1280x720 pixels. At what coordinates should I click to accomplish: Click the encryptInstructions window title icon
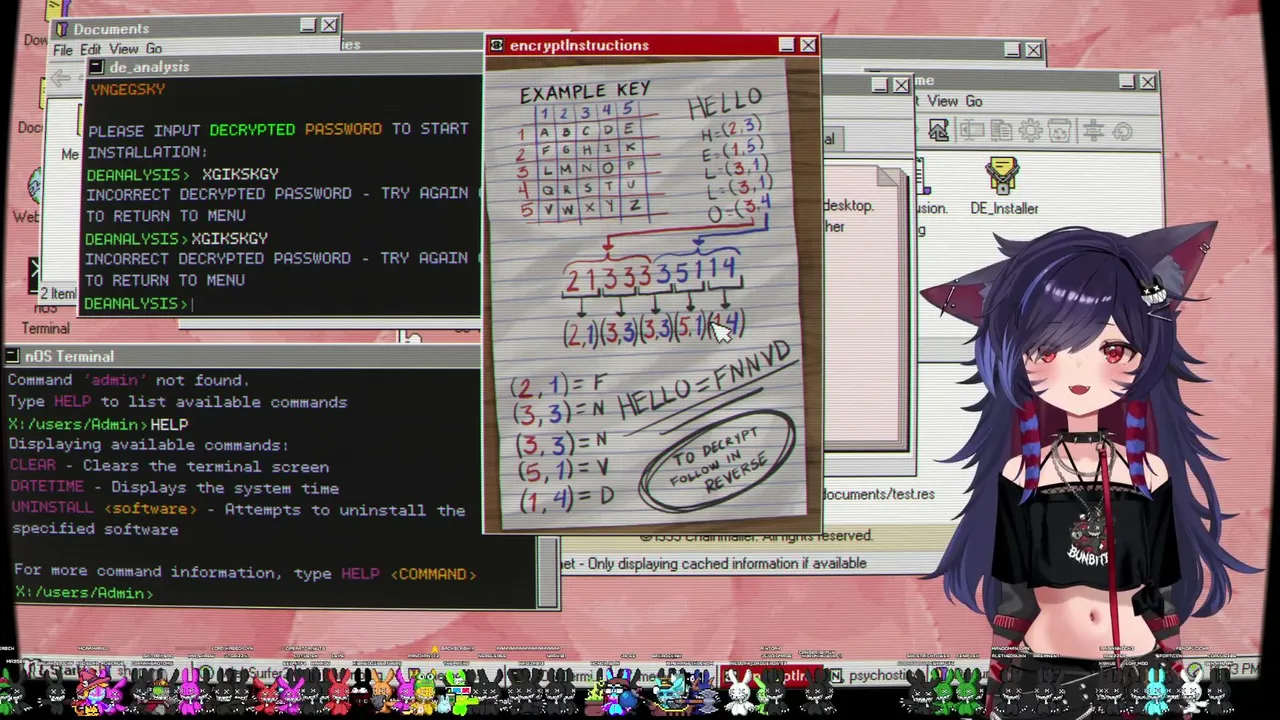(x=497, y=45)
